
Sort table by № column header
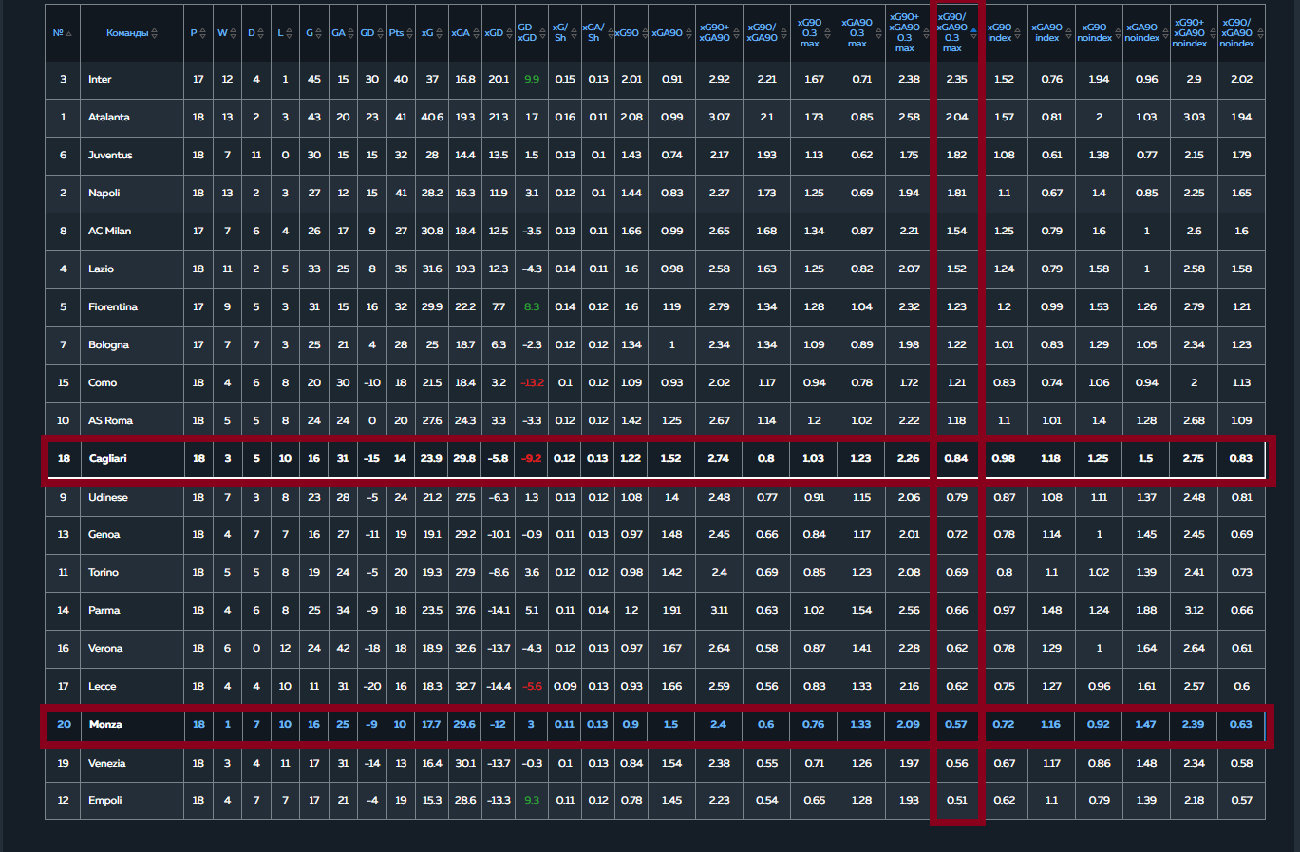coord(62,33)
